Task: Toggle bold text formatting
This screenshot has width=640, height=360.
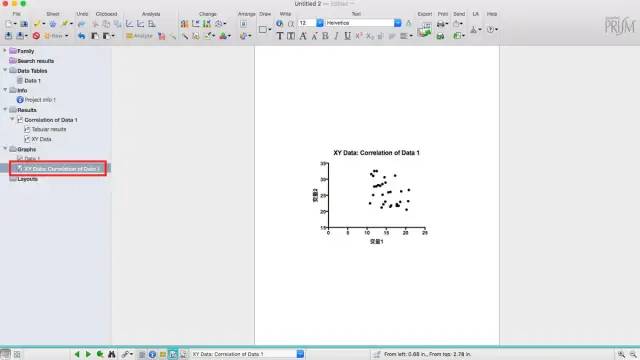Action: 325,36
